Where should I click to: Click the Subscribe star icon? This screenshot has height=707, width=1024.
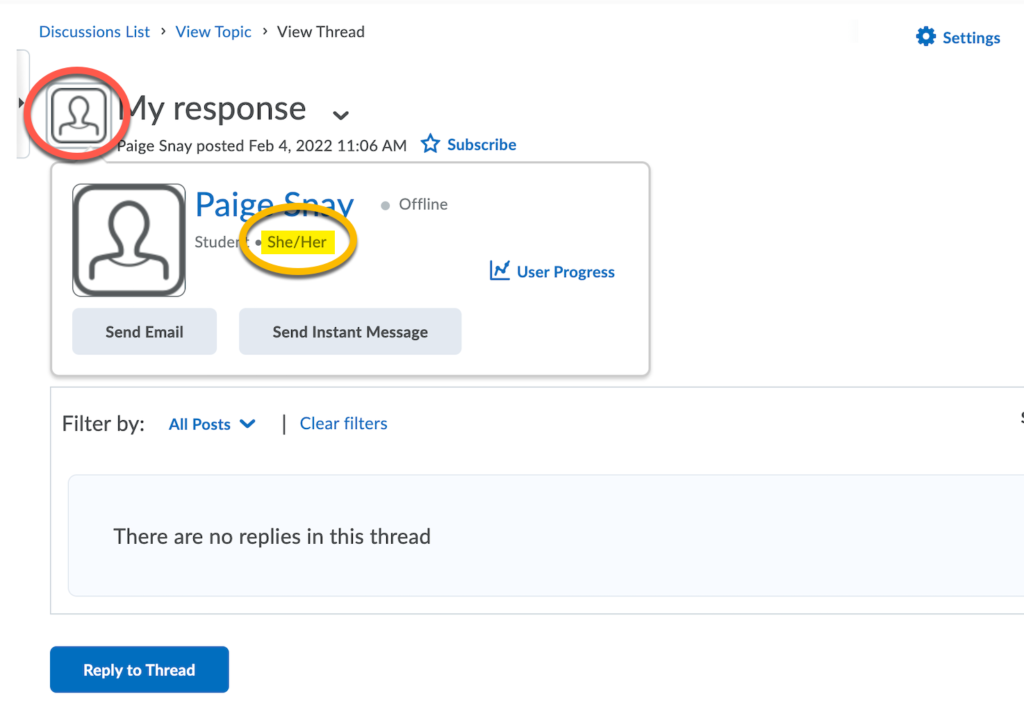tap(430, 144)
